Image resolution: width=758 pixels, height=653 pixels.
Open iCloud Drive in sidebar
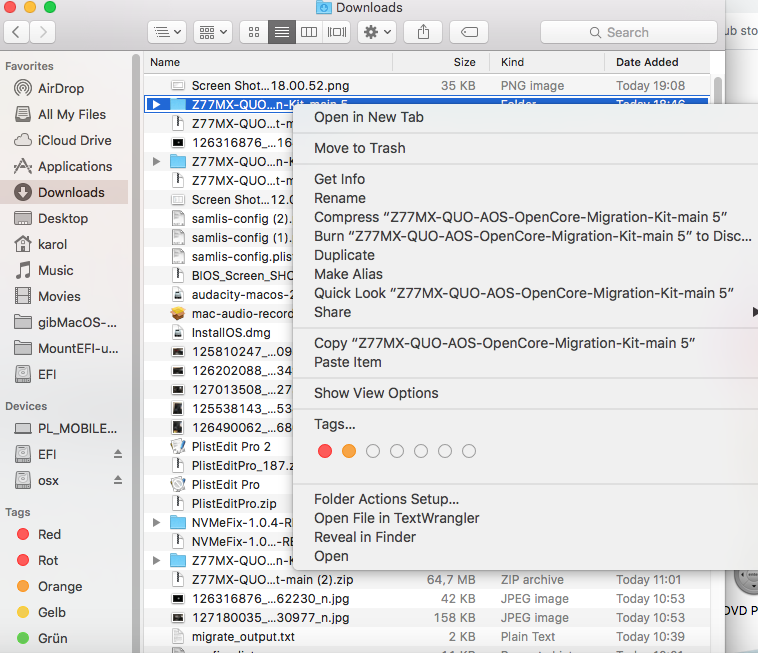(x=64, y=141)
